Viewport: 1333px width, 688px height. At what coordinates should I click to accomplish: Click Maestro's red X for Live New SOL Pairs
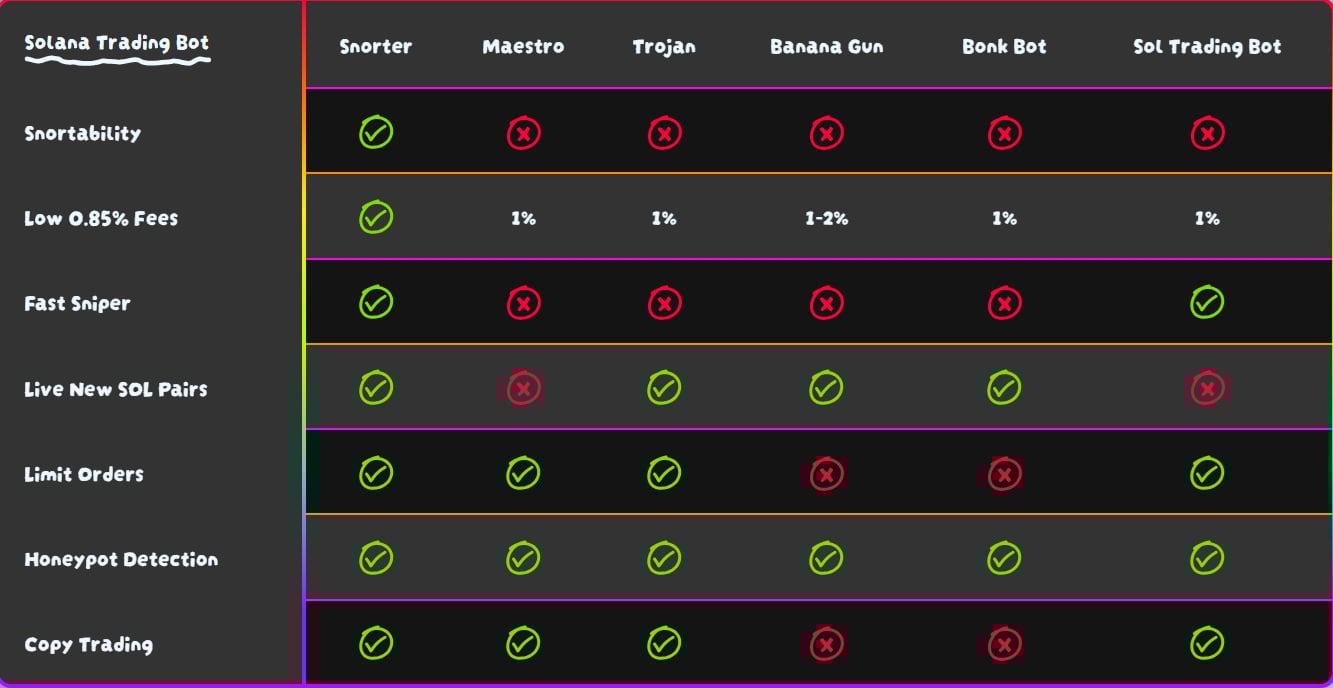[523, 389]
